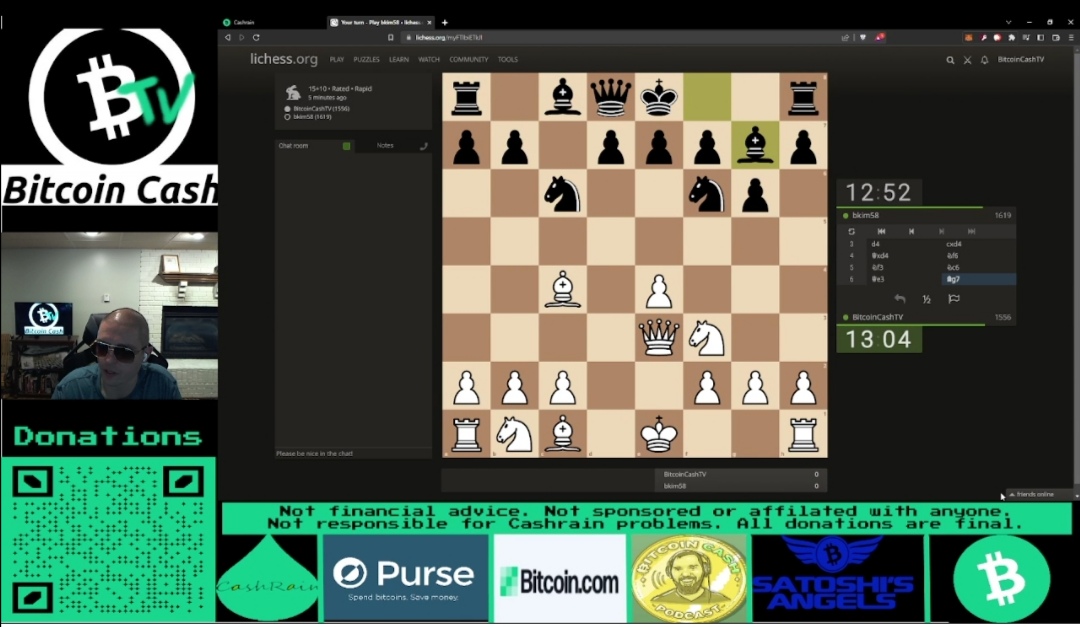Open the COMMUNITY menu
Viewport: 1080px width, 627px height.
pyautogui.click(x=469, y=60)
